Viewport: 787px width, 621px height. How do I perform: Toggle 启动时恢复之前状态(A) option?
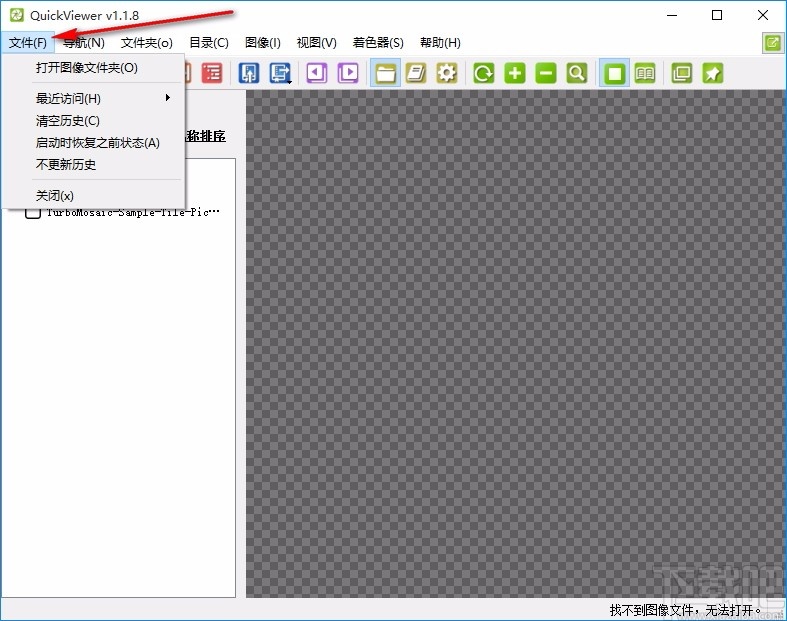tap(94, 143)
